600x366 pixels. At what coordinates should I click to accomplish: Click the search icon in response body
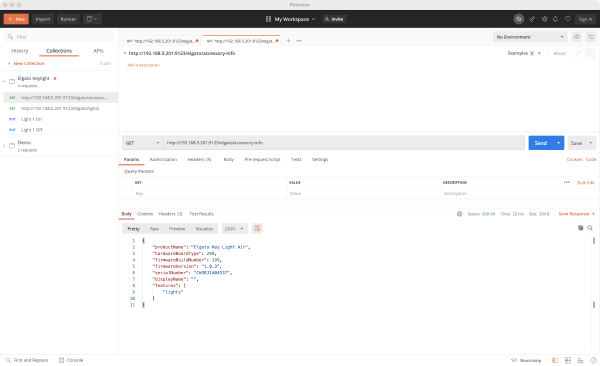click(x=590, y=228)
